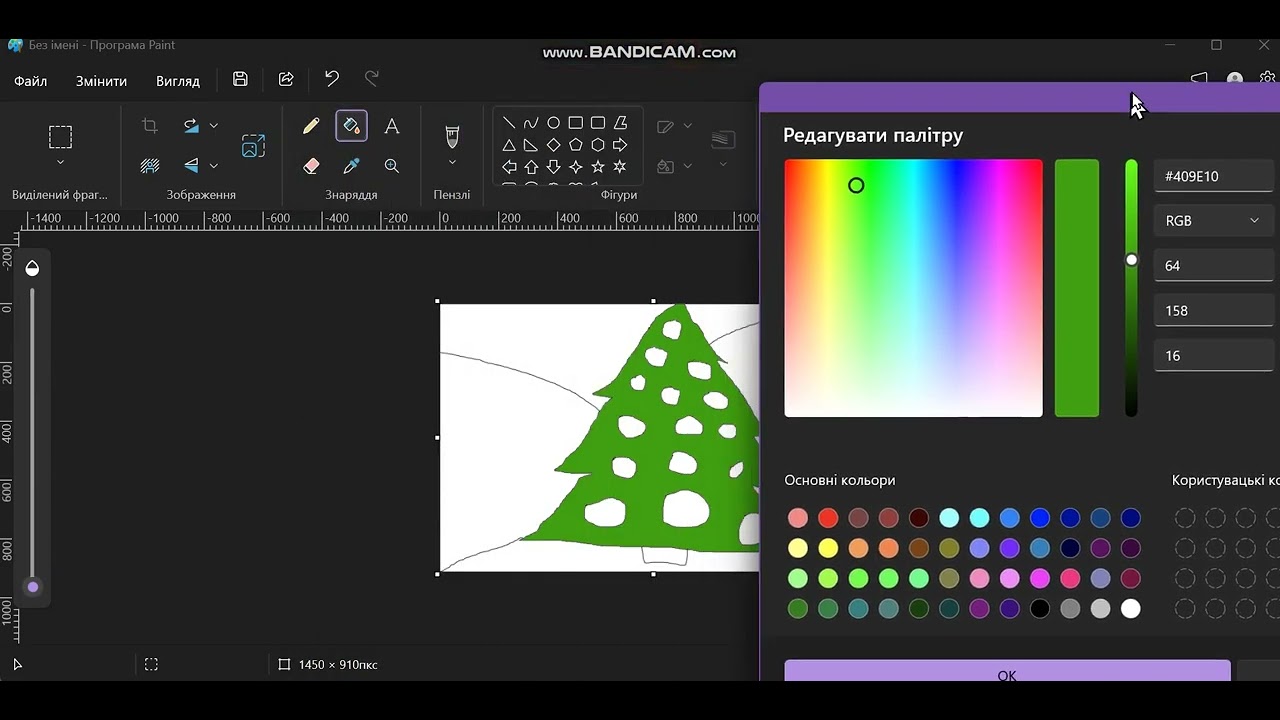Viewport: 1280px width, 720px height.
Task: Click the blue value field 16
Action: click(x=1214, y=356)
